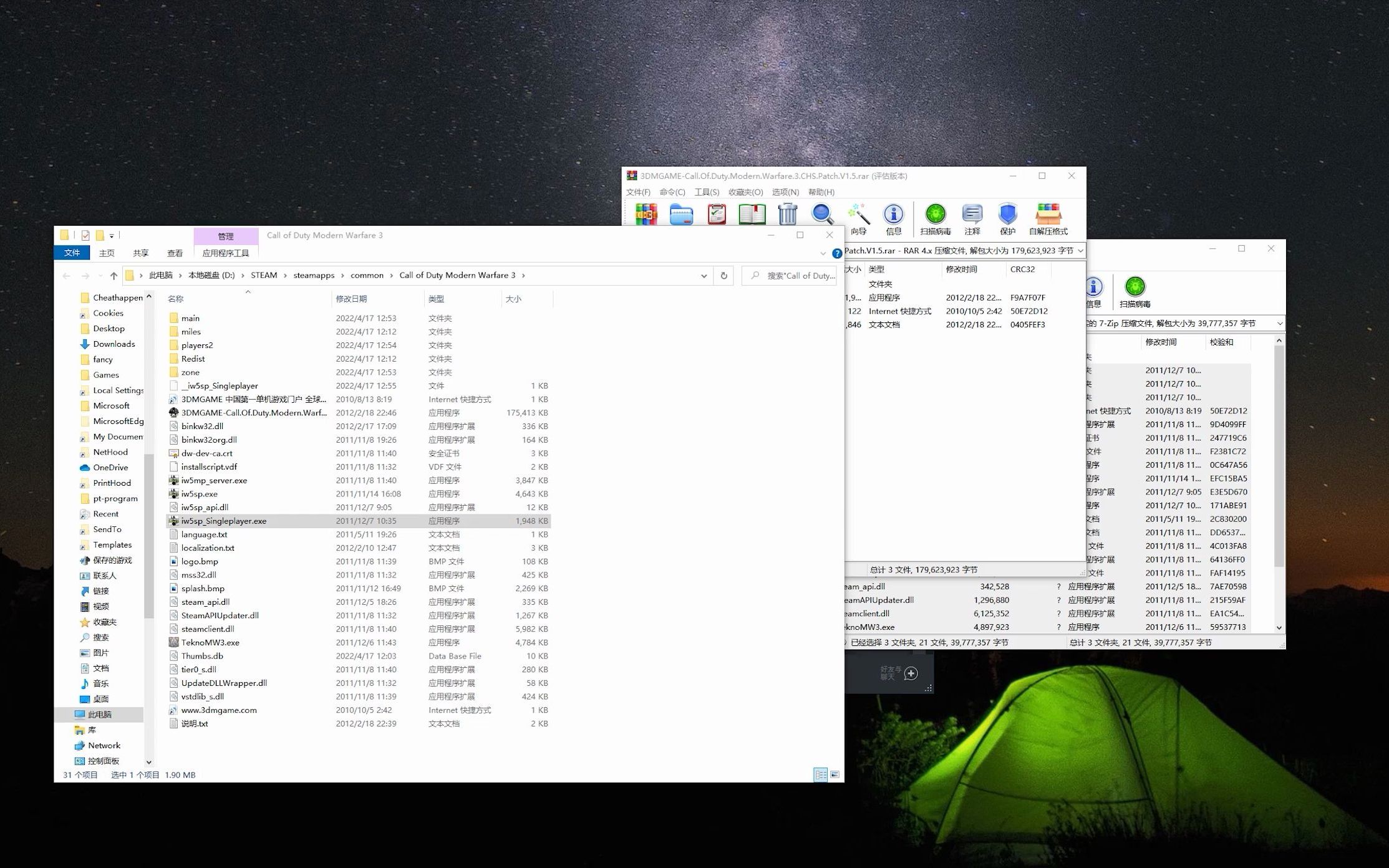1389x868 pixels.
Task: Click 扫描病毒 icon in the rear archive window
Action: point(1135,292)
